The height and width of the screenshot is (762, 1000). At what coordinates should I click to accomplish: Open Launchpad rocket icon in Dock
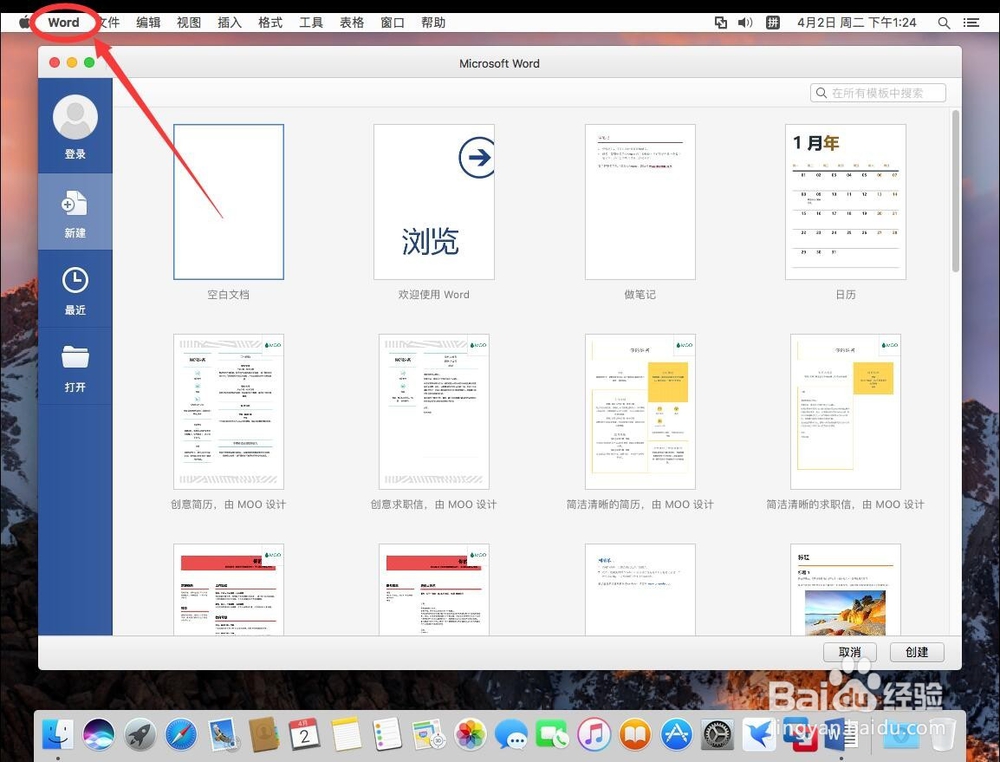(x=140, y=735)
